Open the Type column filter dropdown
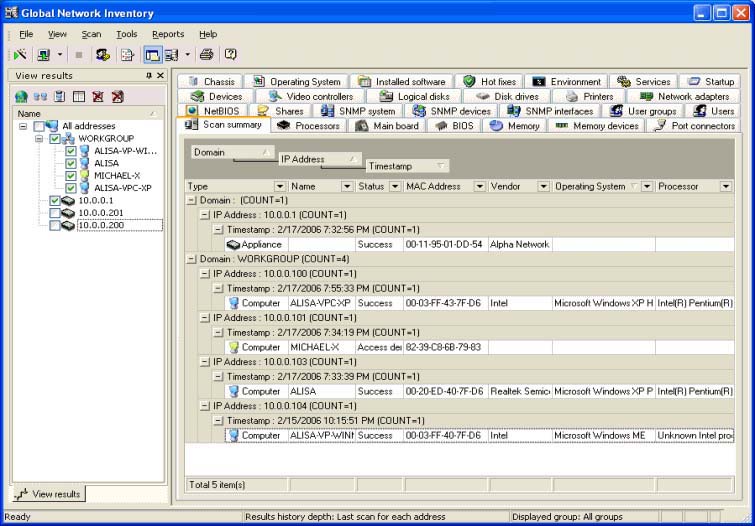Image resolution: width=755 pixels, height=526 pixels. (280, 186)
